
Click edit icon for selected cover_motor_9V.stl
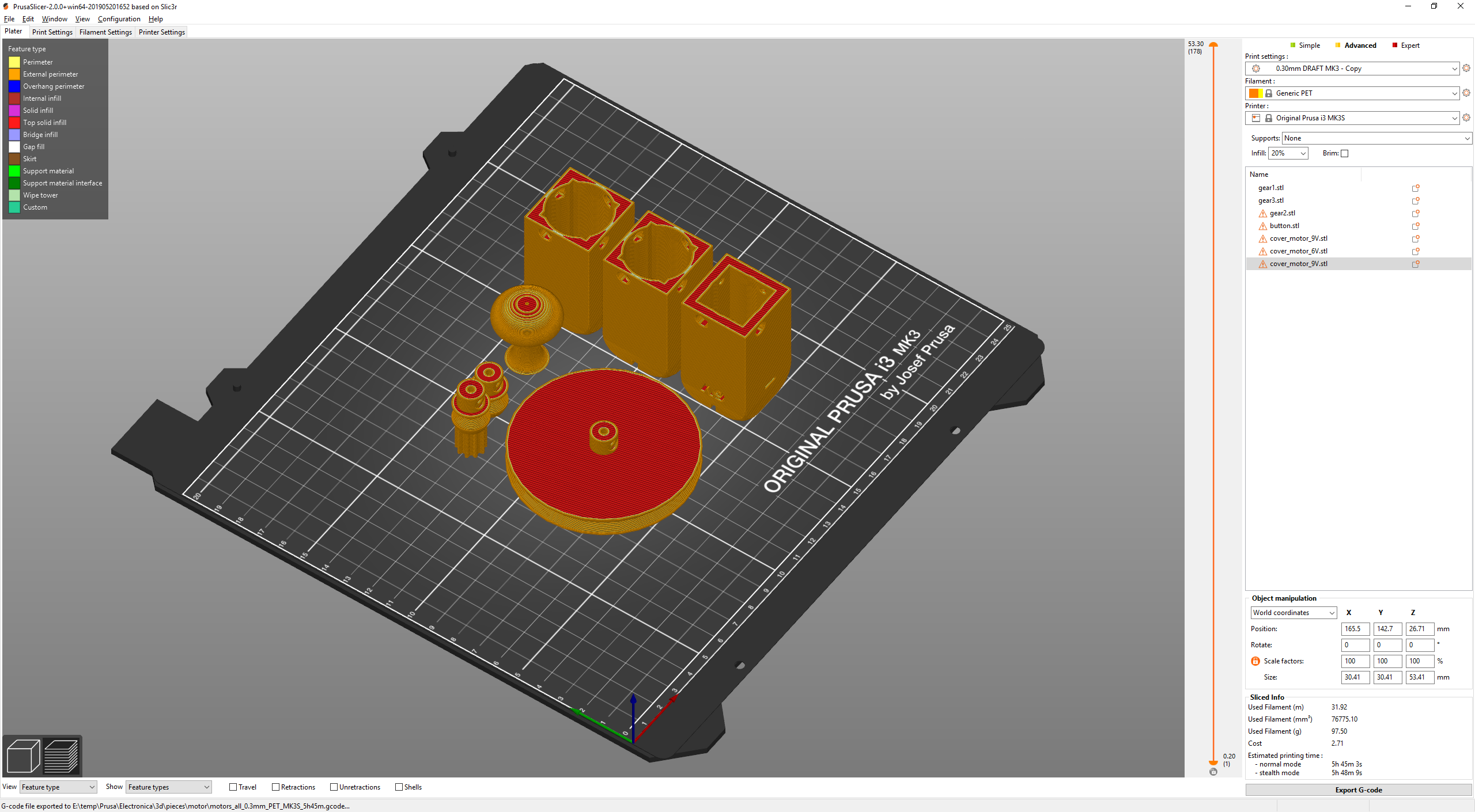click(1415, 264)
